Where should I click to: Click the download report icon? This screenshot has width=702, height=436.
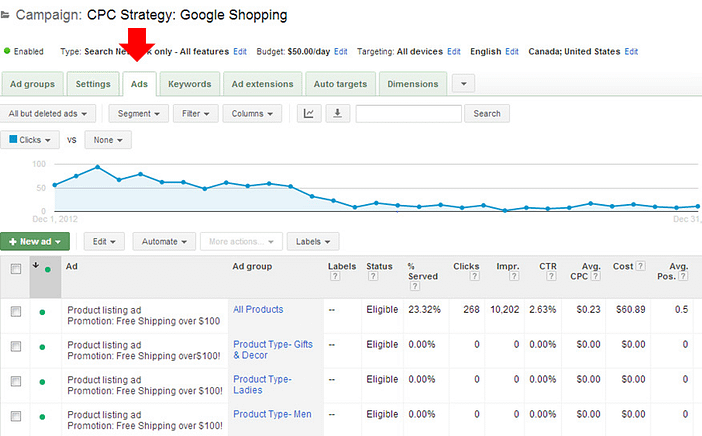click(x=338, y=114)
